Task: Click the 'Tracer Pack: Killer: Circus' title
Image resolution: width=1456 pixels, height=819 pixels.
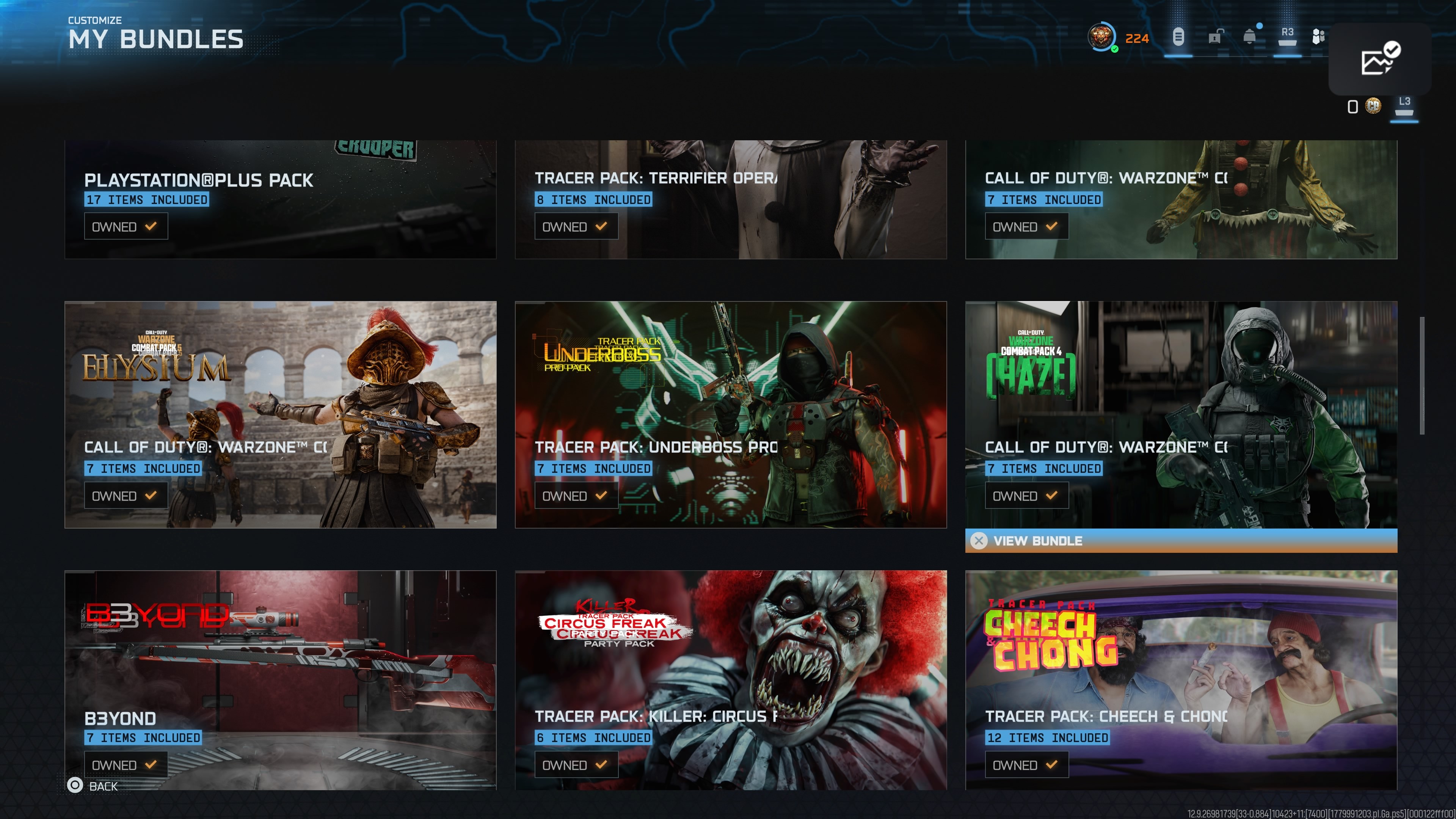Action: pos(656,716)
